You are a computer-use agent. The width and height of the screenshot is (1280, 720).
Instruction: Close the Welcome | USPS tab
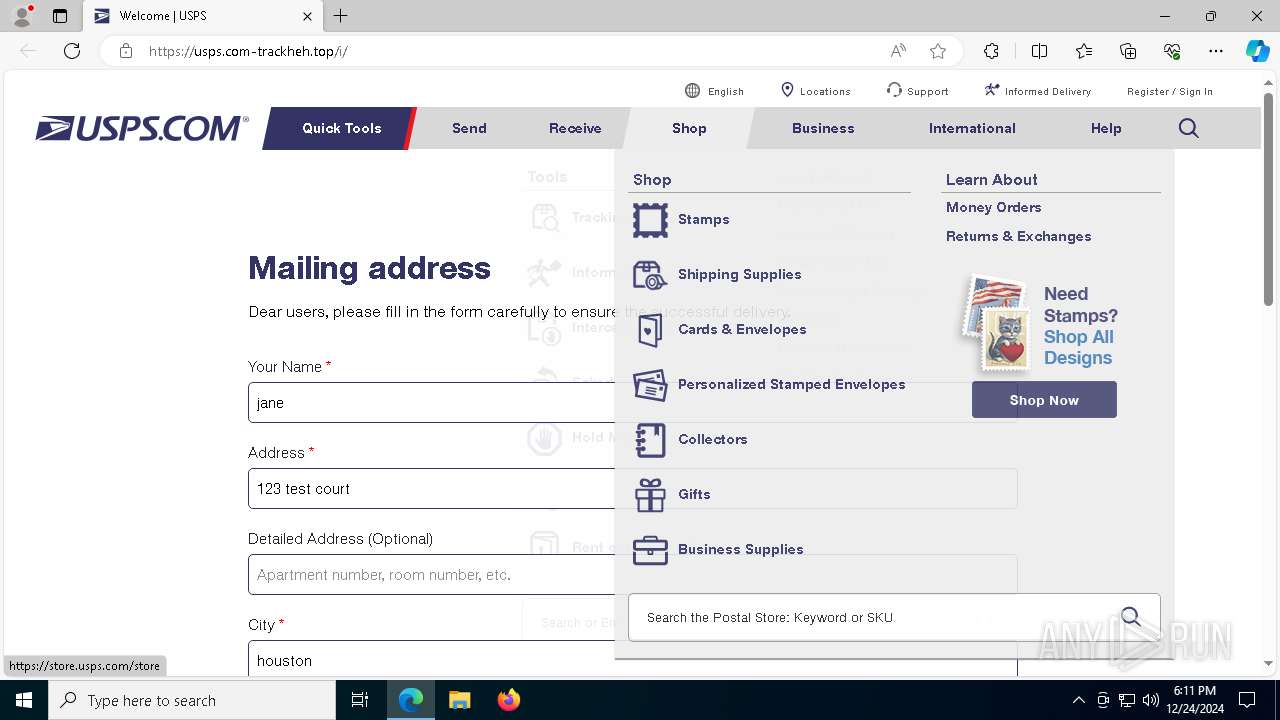coord(307,16)
